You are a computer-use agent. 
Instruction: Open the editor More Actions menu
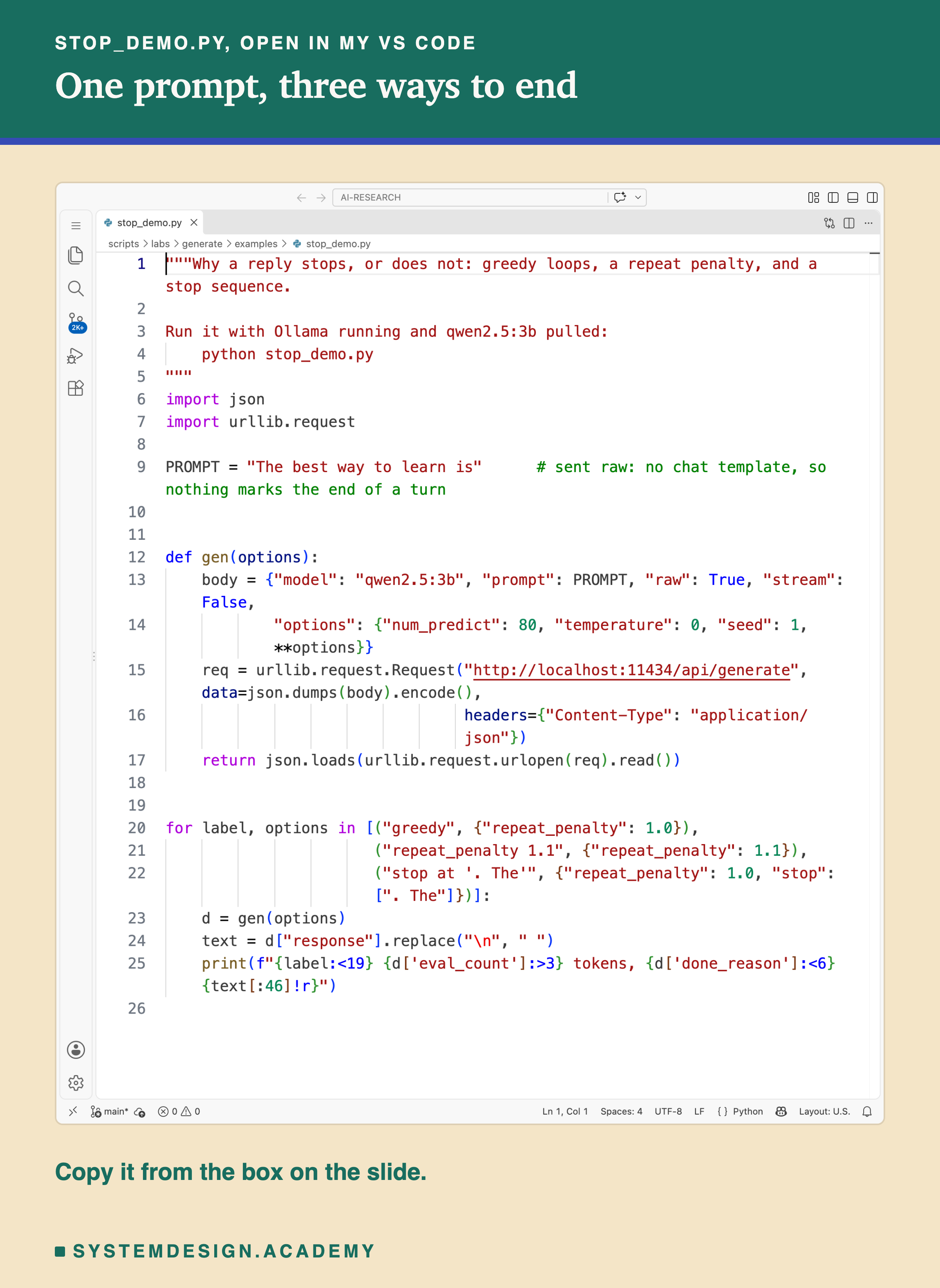click(x=868, y=223)
